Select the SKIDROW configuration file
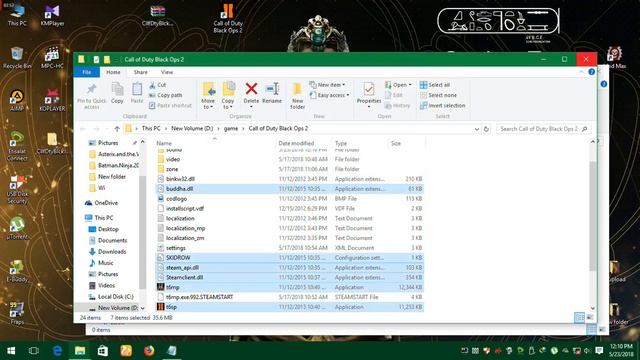This screenshot has height=360, width=640. pyautogui.click(x=289, y=258)
